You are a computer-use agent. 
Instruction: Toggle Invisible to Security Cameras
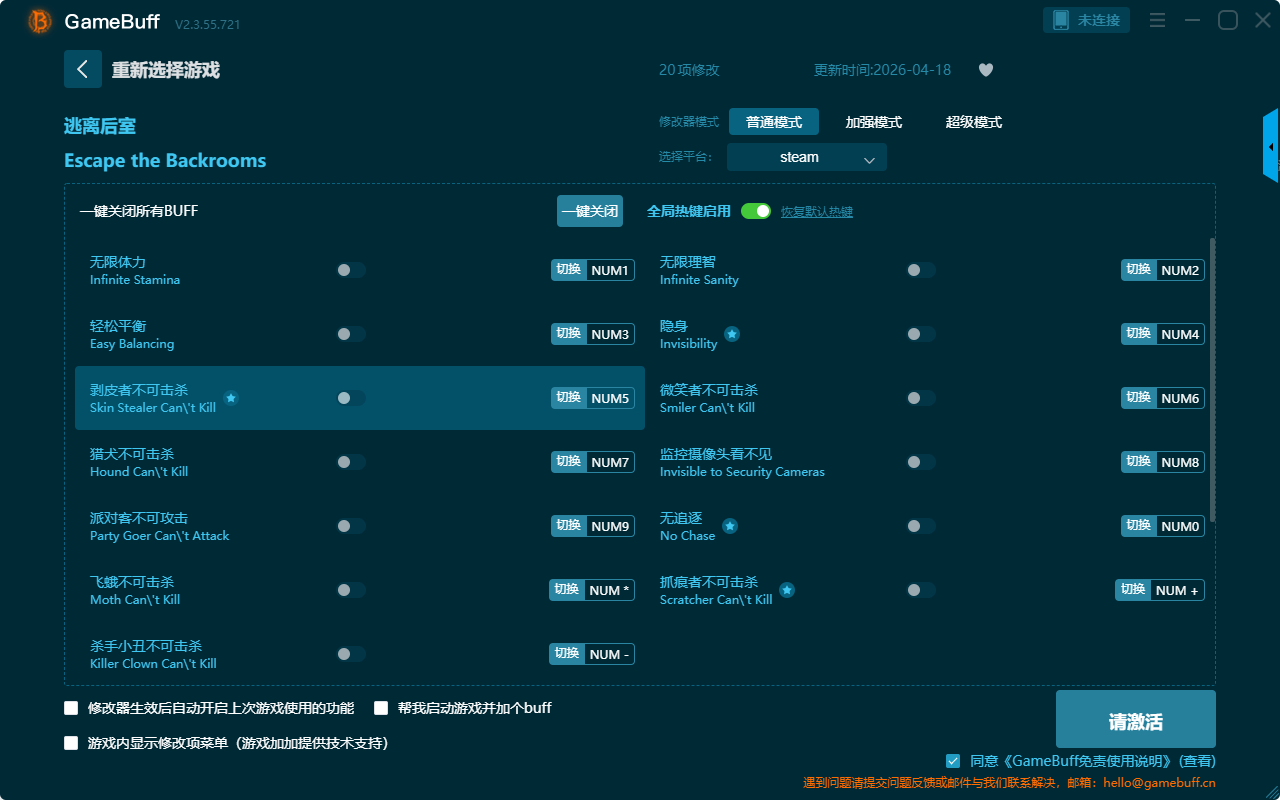pyautogui.click(x=921, y=462)
